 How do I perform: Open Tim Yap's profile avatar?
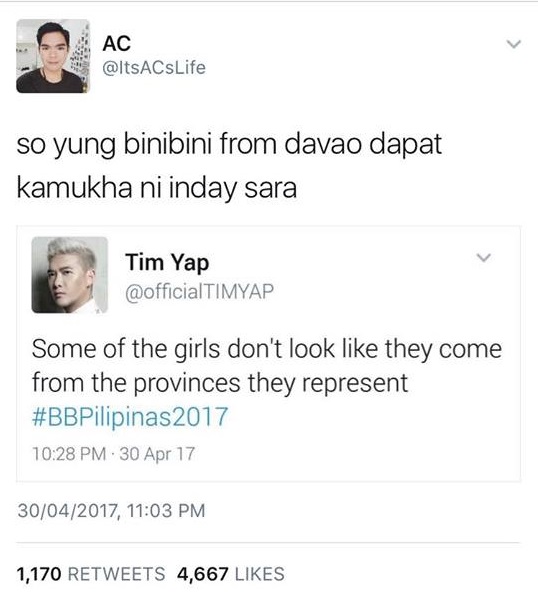pos(69,275)
